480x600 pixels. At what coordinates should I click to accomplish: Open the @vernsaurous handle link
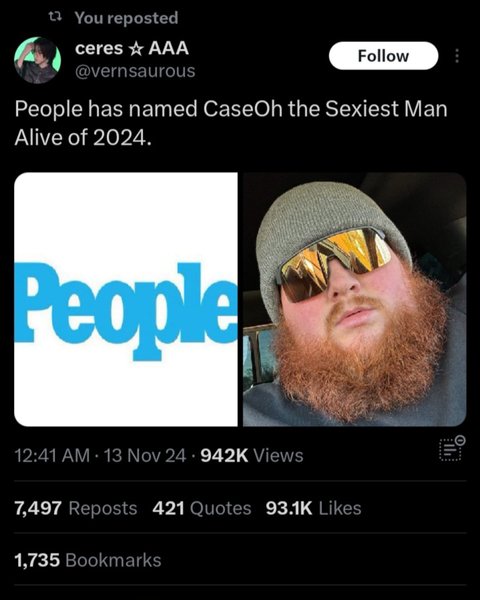point(136,71)
